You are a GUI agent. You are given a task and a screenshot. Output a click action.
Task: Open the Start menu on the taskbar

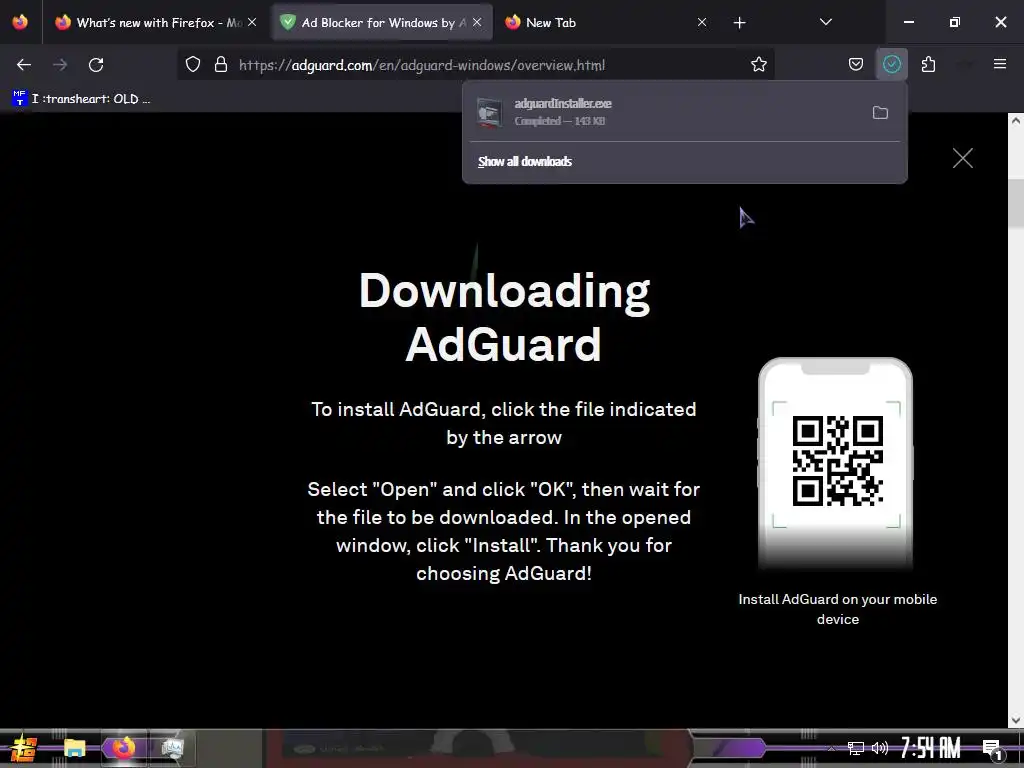pos(24,748)
